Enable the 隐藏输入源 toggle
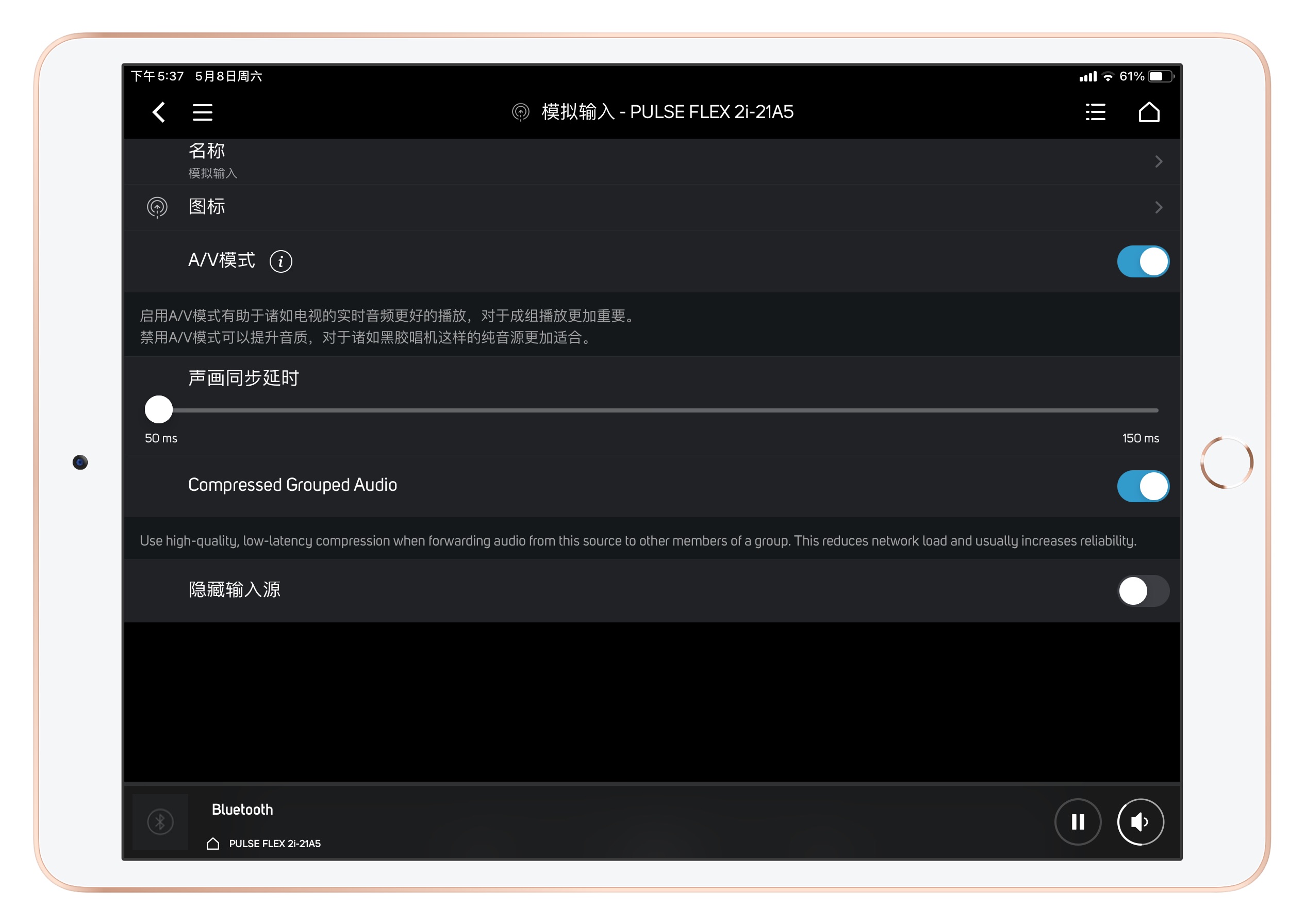This screenshot has height=924, width=1305. 1142,590
